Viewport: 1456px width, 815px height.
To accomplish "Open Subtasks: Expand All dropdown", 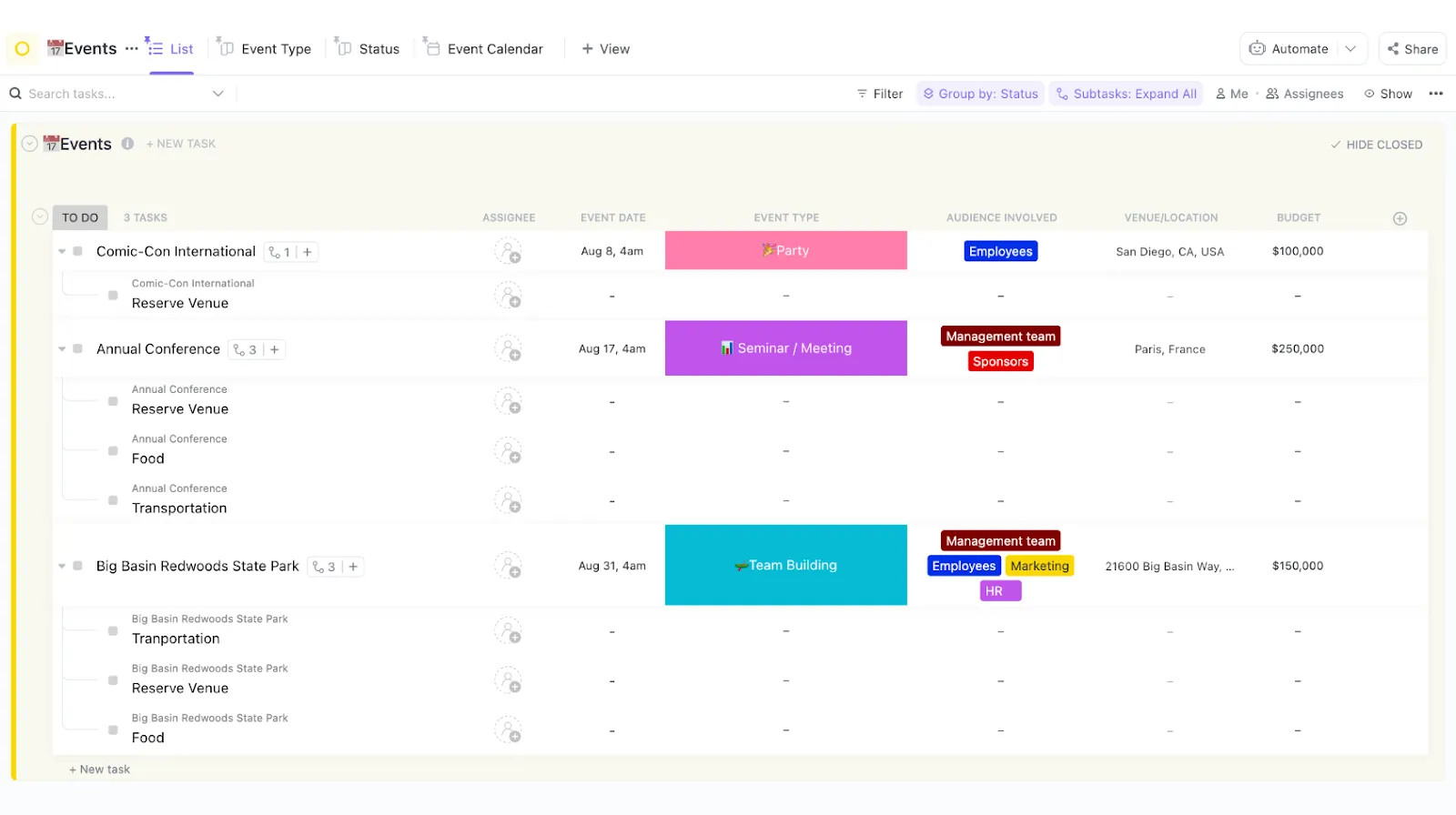I will click(1127, 94).
